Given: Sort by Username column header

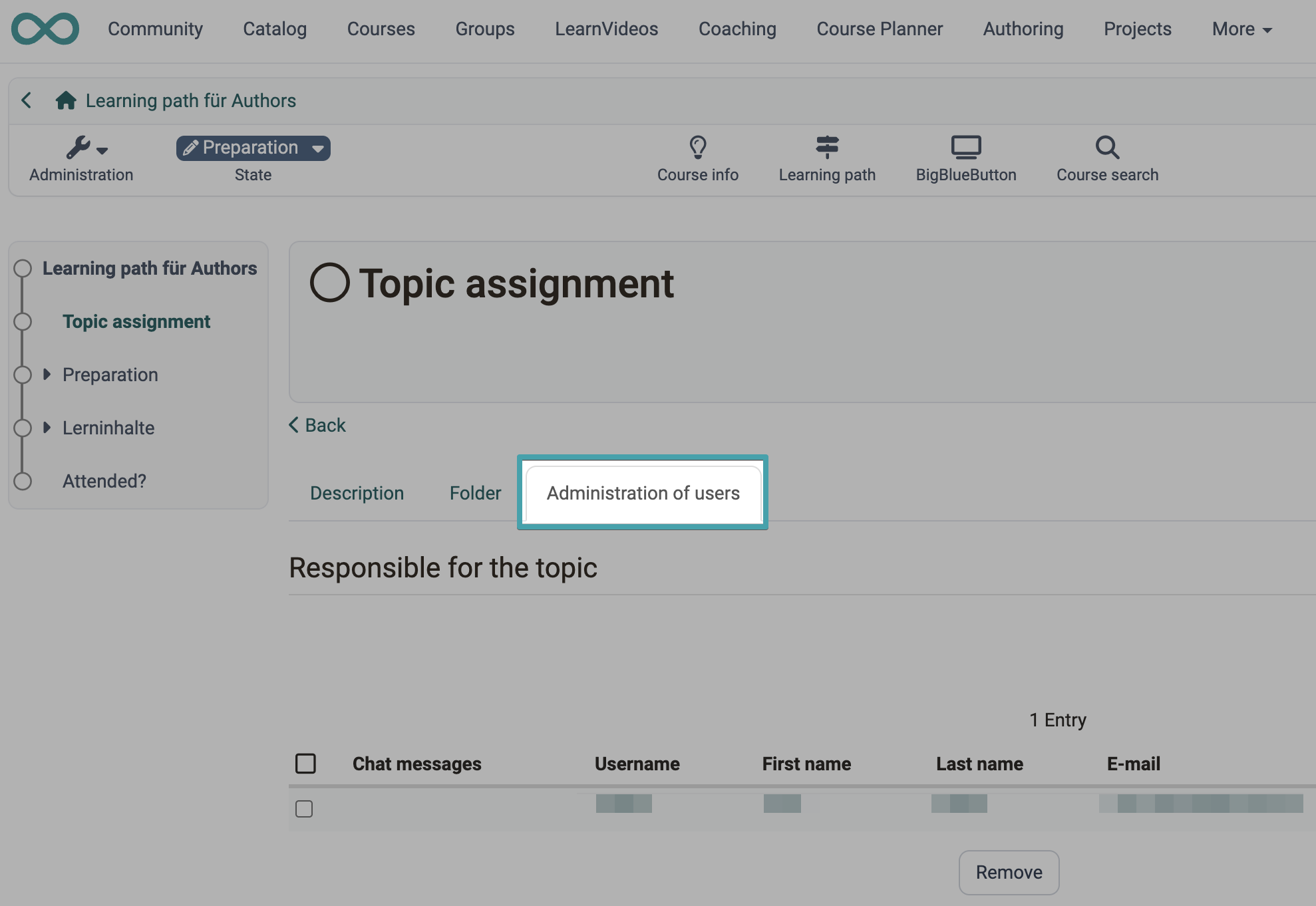Looking at the screenshot, I should (637, 764).
